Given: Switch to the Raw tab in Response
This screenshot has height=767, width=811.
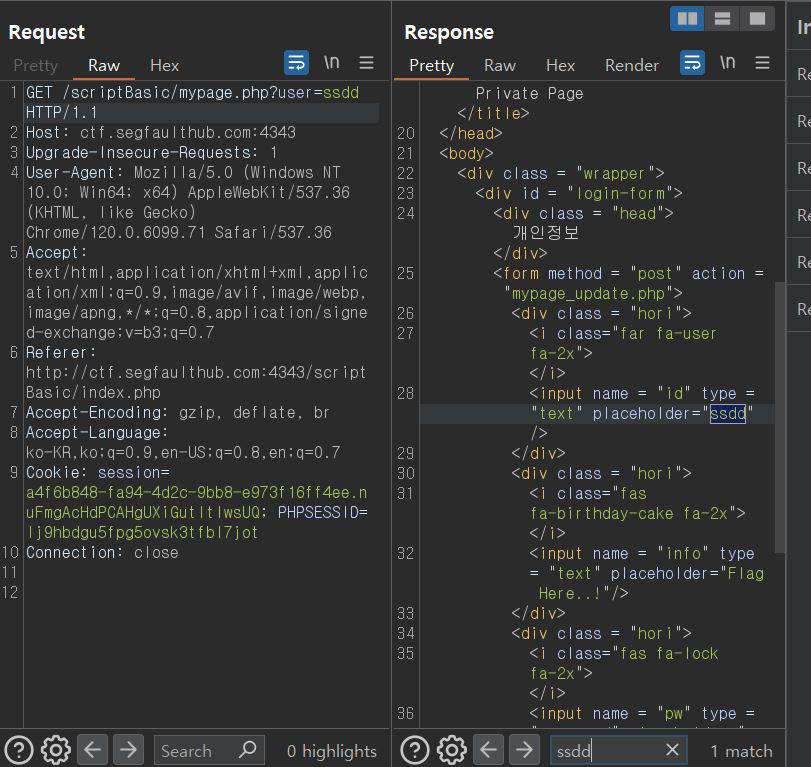Looking at the screenshot, I should click(500, 65).
